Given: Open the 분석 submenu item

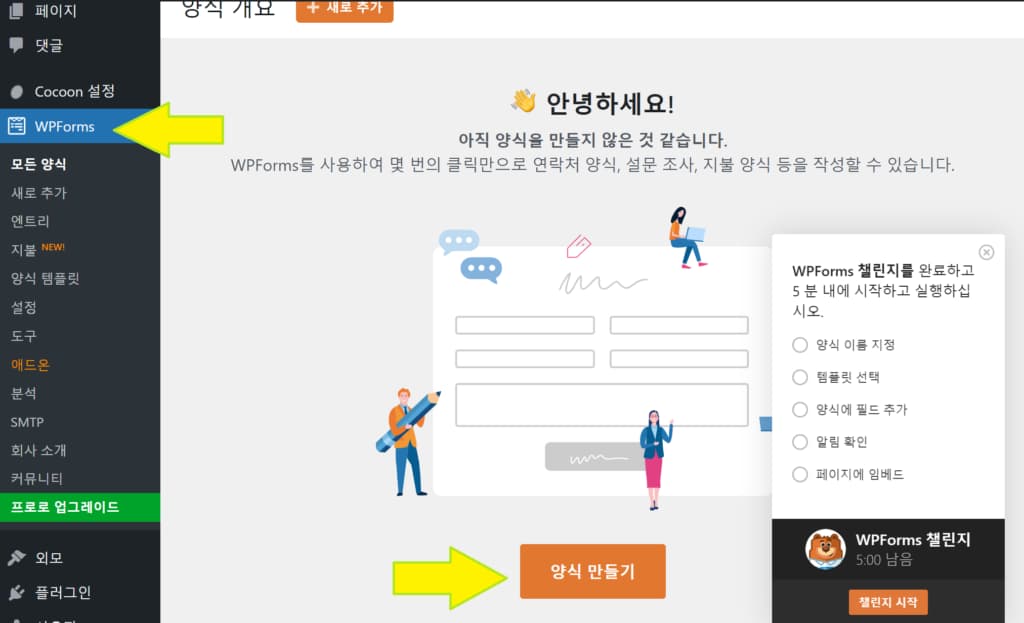Looking at the screenshot, I should pyautogui.click(x=24, y=393).
